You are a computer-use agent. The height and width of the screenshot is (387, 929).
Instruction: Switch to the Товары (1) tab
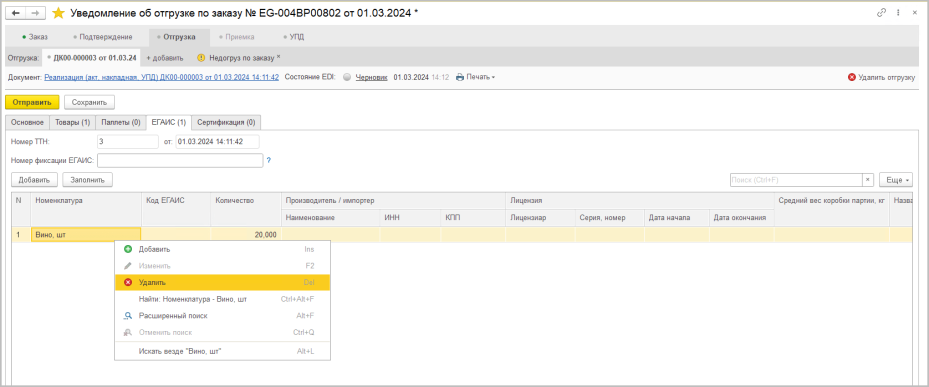coord(72,123)
